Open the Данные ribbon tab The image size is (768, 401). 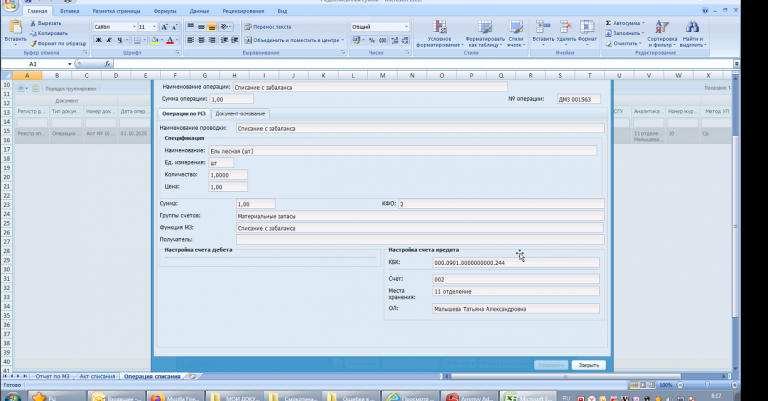pyautogui.click(x=199, y=11)
